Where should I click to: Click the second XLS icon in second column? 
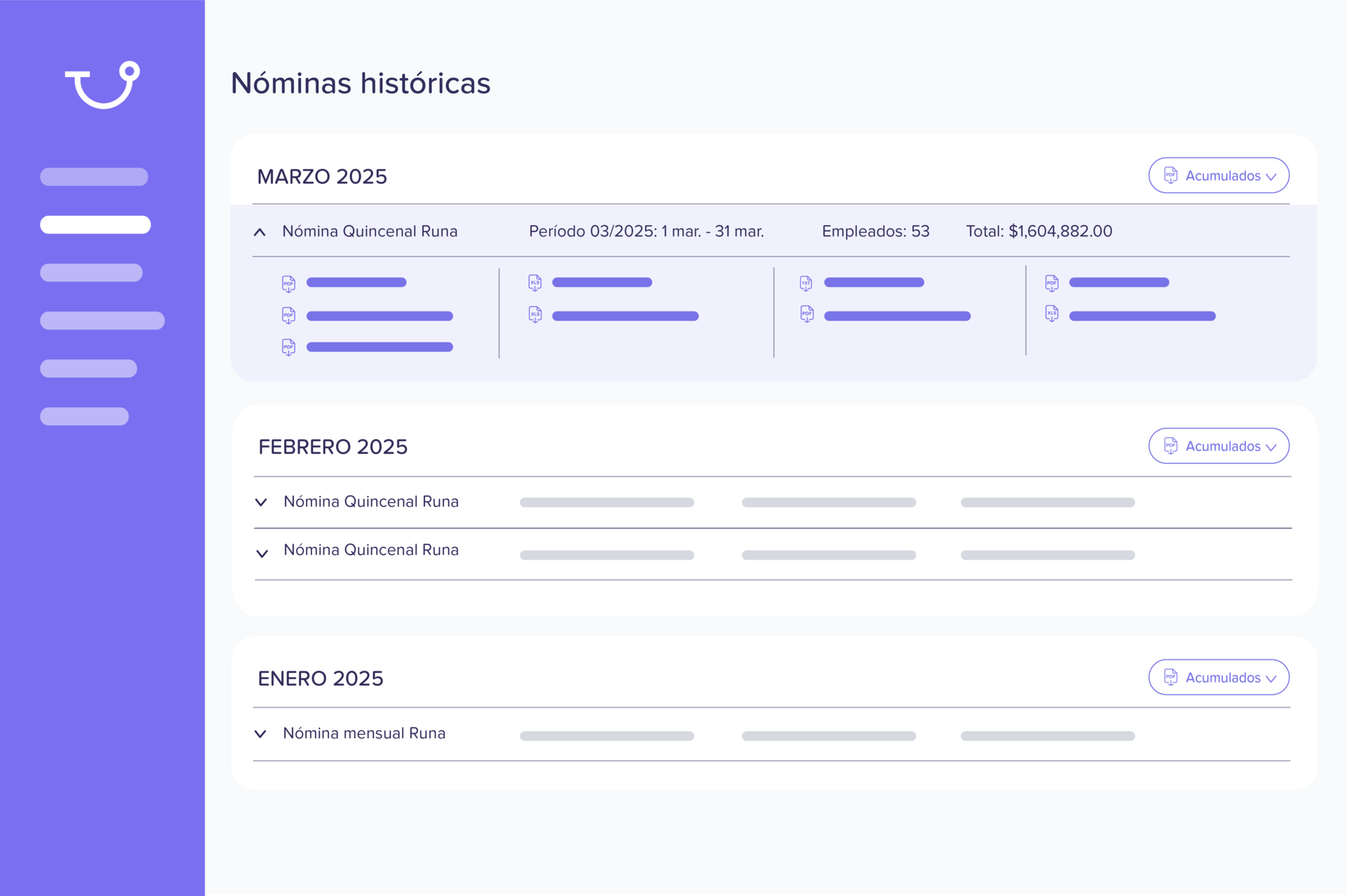(535, 315)
